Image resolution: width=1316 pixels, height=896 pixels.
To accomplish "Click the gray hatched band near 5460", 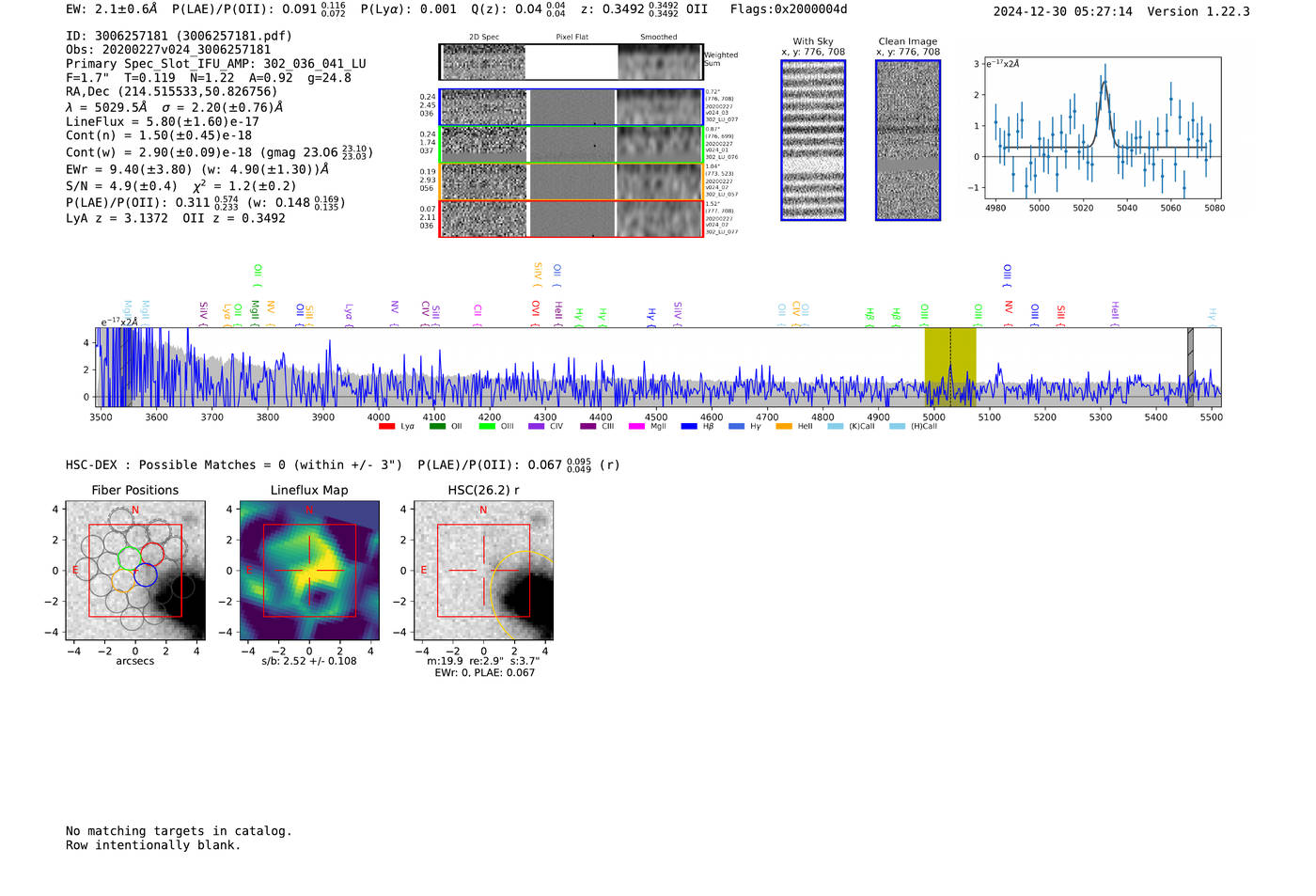I will click(x=1190, y=368).
